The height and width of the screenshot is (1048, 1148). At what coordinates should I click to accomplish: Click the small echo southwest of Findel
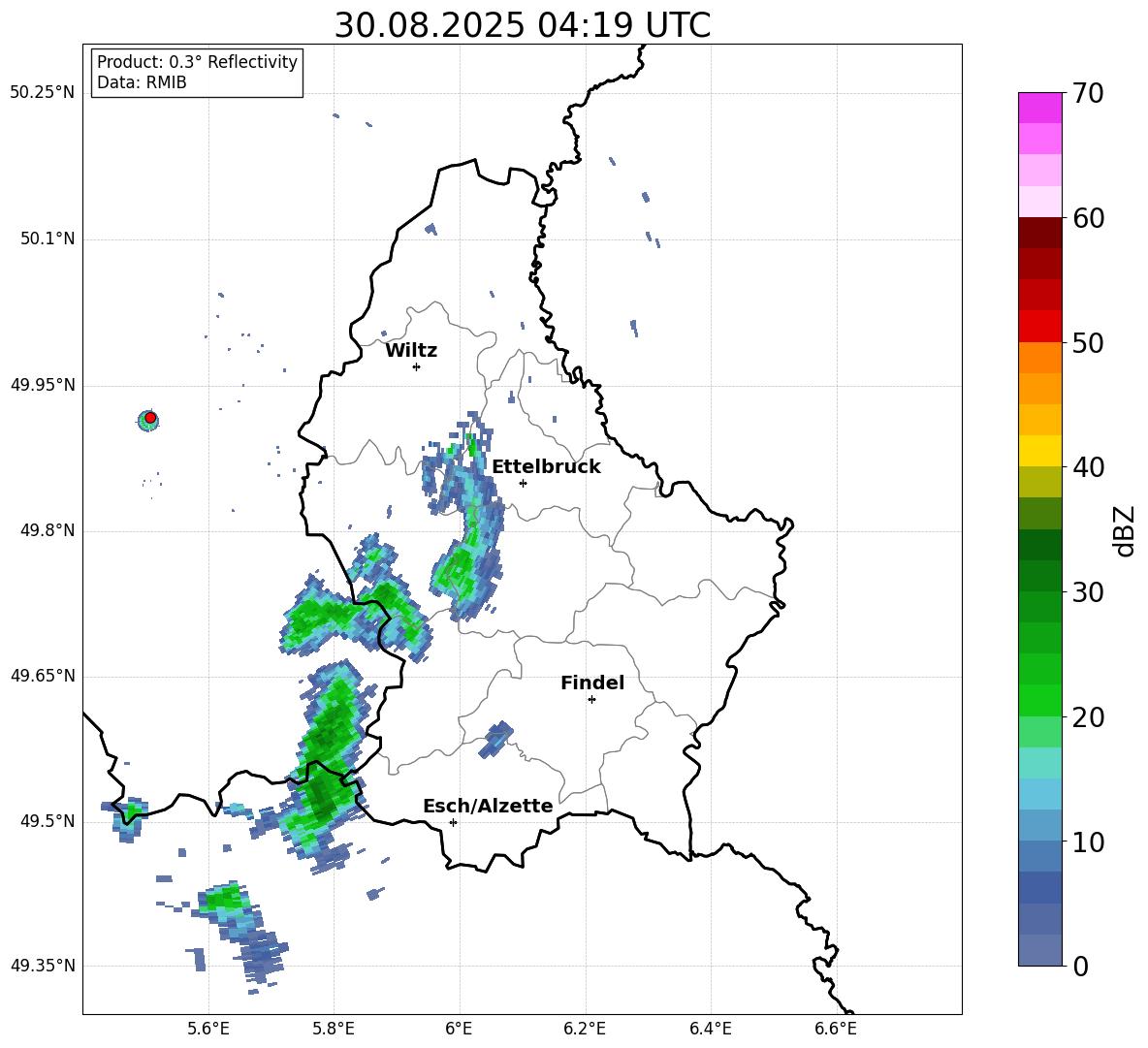496,739
